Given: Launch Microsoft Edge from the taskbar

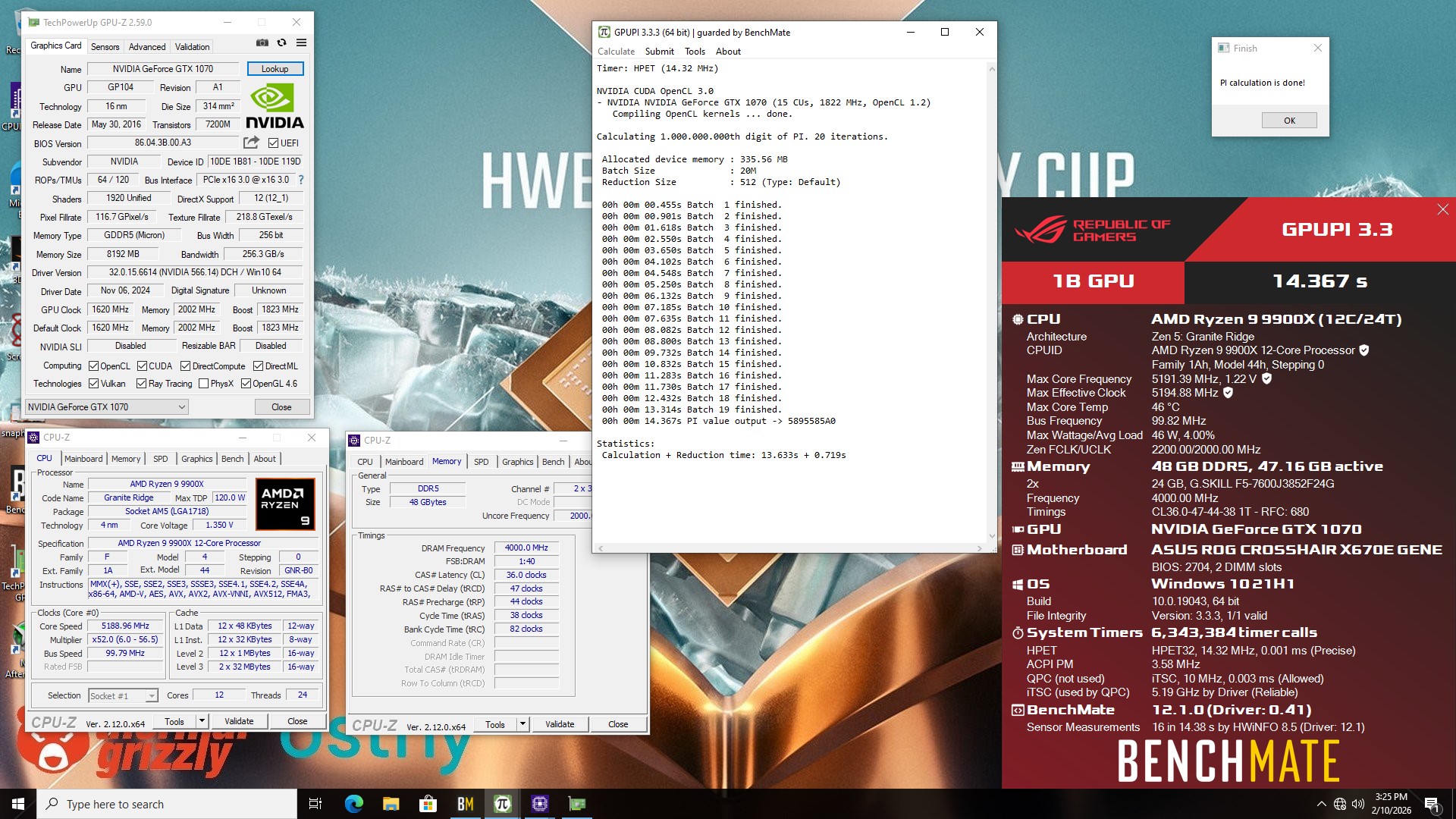Looking at the screenshot, I should [x=353, y=804].
